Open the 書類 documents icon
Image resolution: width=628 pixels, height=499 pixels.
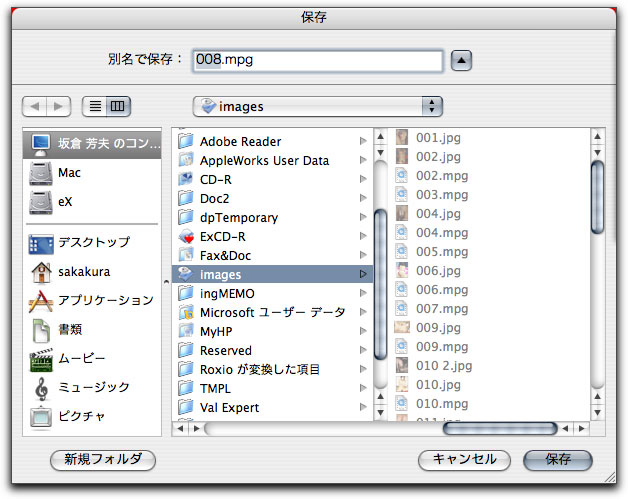(41, 330)
